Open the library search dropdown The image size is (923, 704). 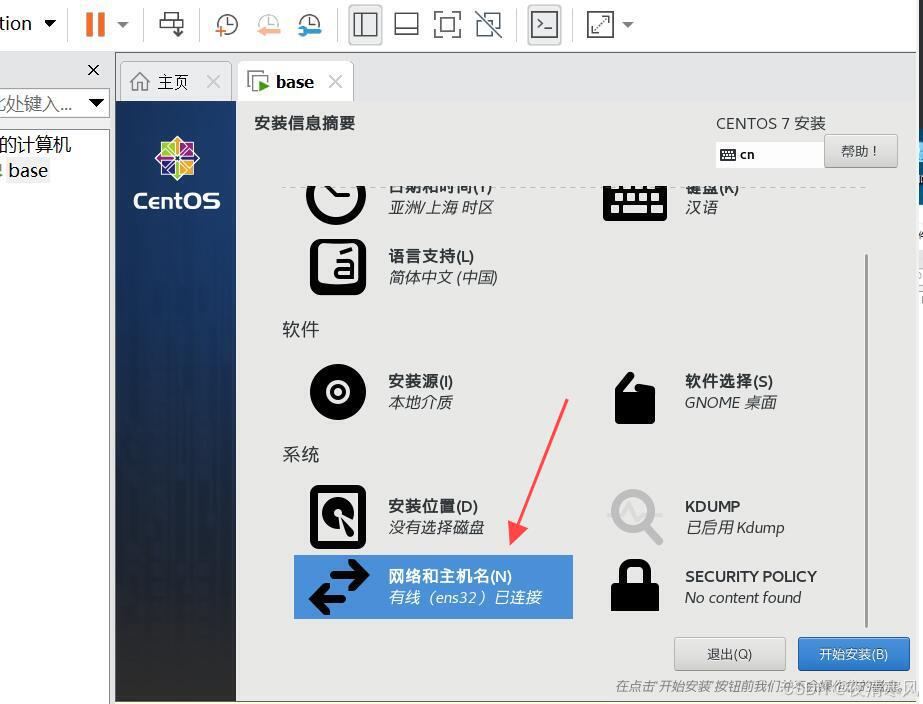(97, 104)
